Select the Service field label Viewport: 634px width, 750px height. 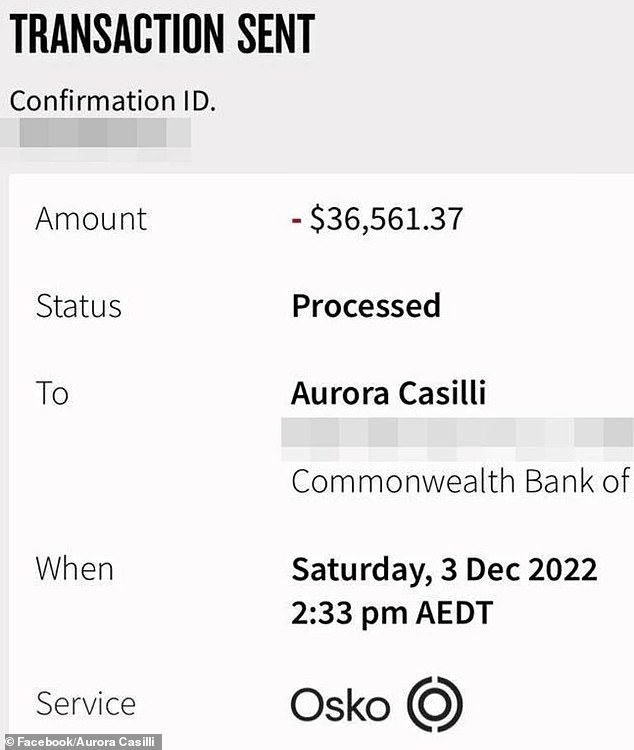coord(86,704)
